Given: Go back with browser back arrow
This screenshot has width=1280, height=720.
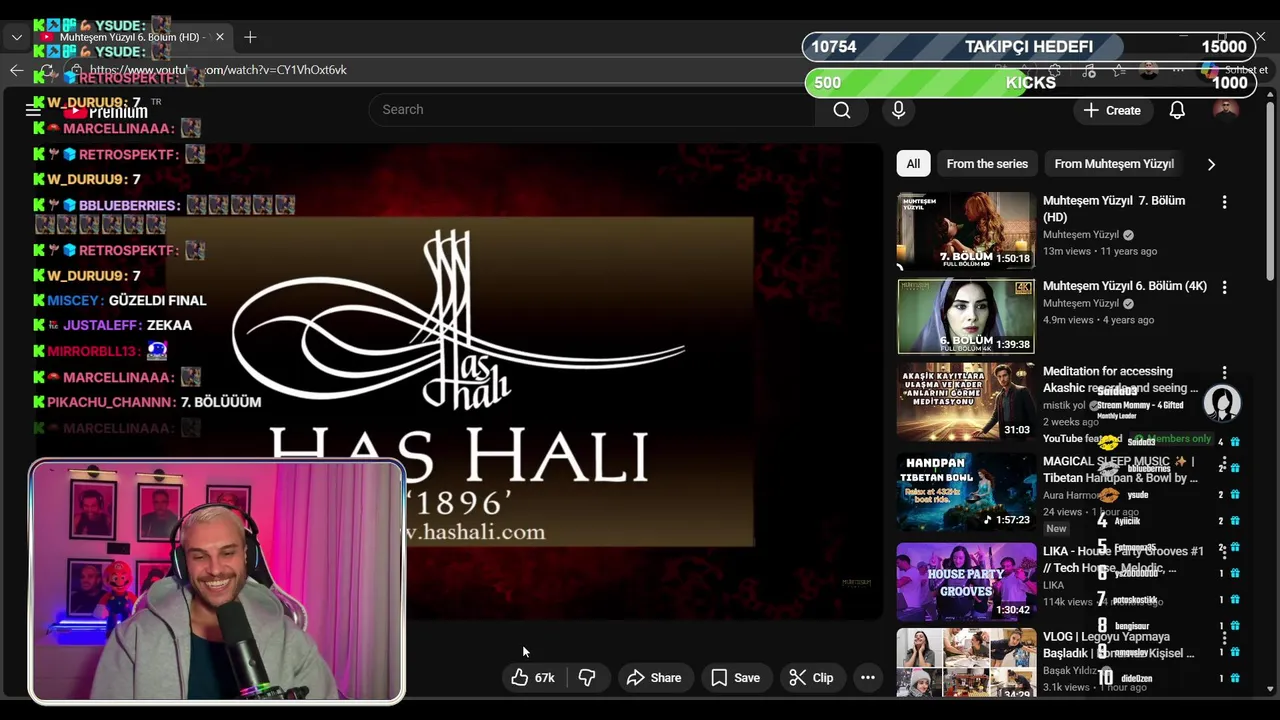Looking at the screenshot, I should point(16,70).
